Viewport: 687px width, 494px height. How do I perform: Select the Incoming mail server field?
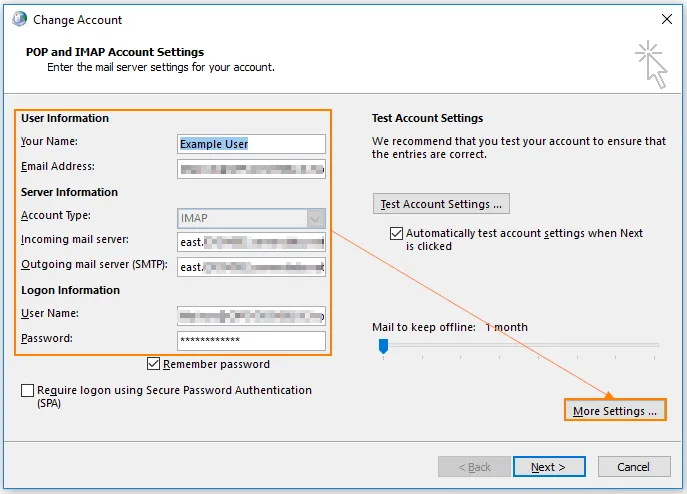(251, 242)
